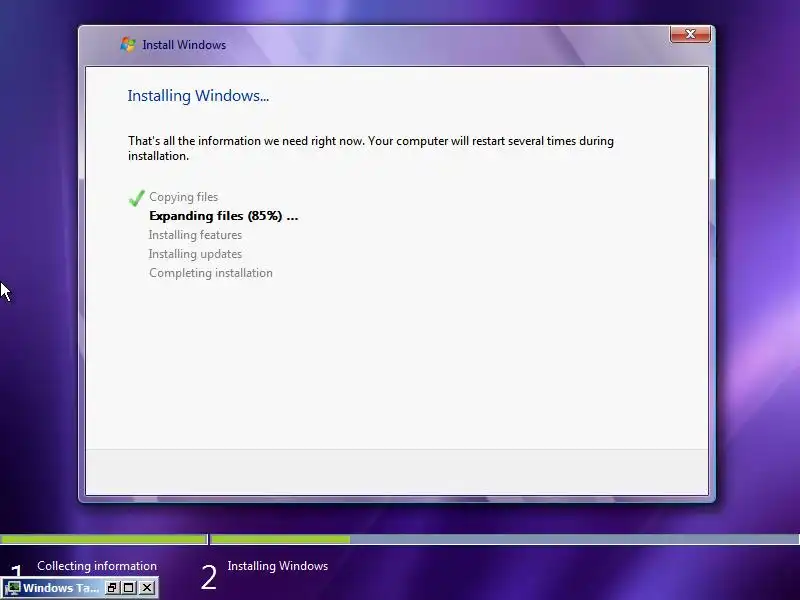The width and height of the screenshot is (800, 600).
Task: Click the stage number 2
Action: click(x=209, y=578)
